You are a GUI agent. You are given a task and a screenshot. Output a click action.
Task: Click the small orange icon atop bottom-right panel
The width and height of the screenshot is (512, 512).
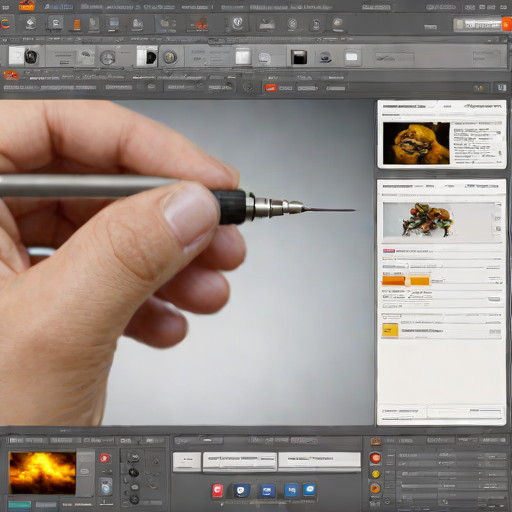pyautogui.click(x=376, y=441)
